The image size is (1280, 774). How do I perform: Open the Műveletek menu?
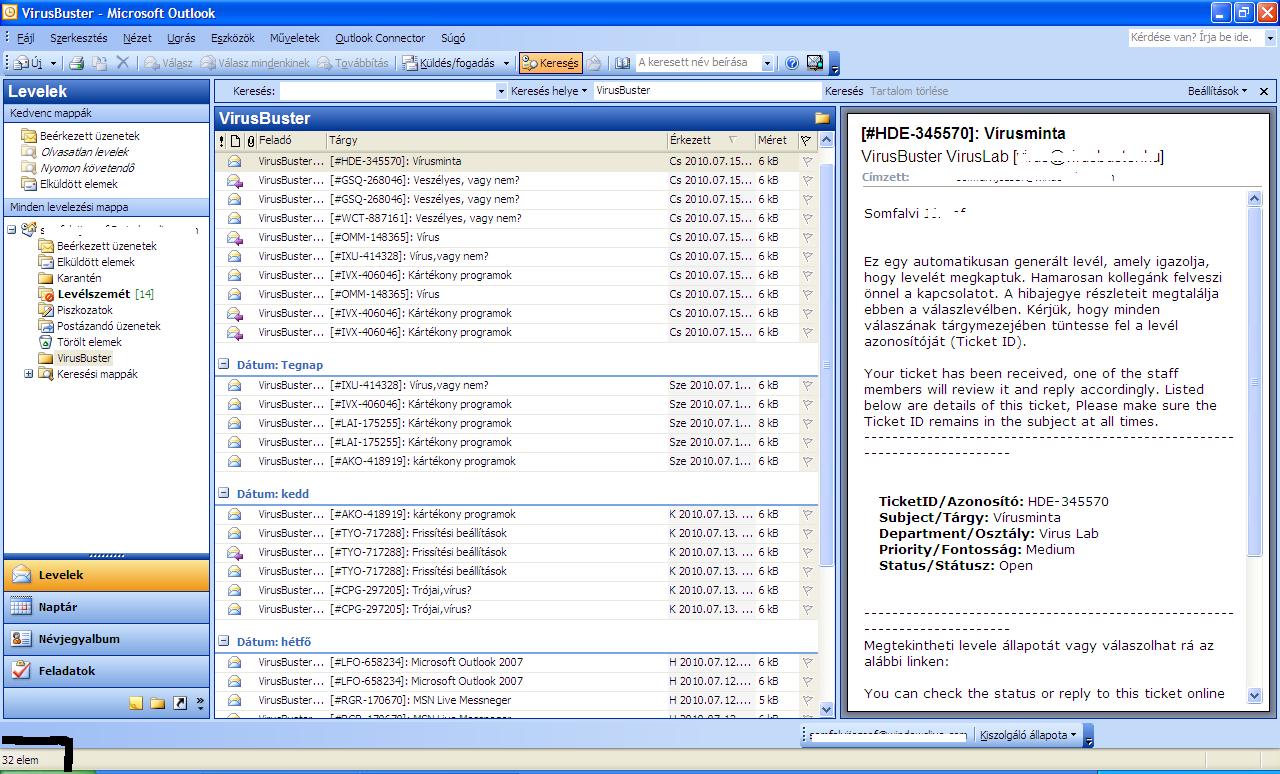[294, 38]
